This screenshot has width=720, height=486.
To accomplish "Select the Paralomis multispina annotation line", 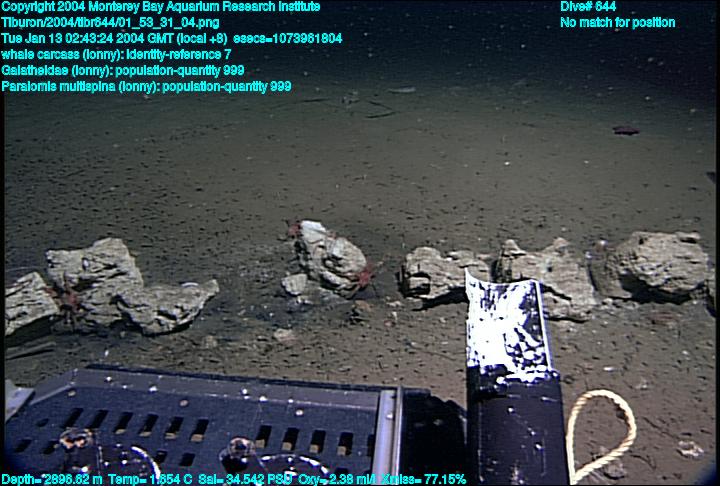I will [146, 87].
